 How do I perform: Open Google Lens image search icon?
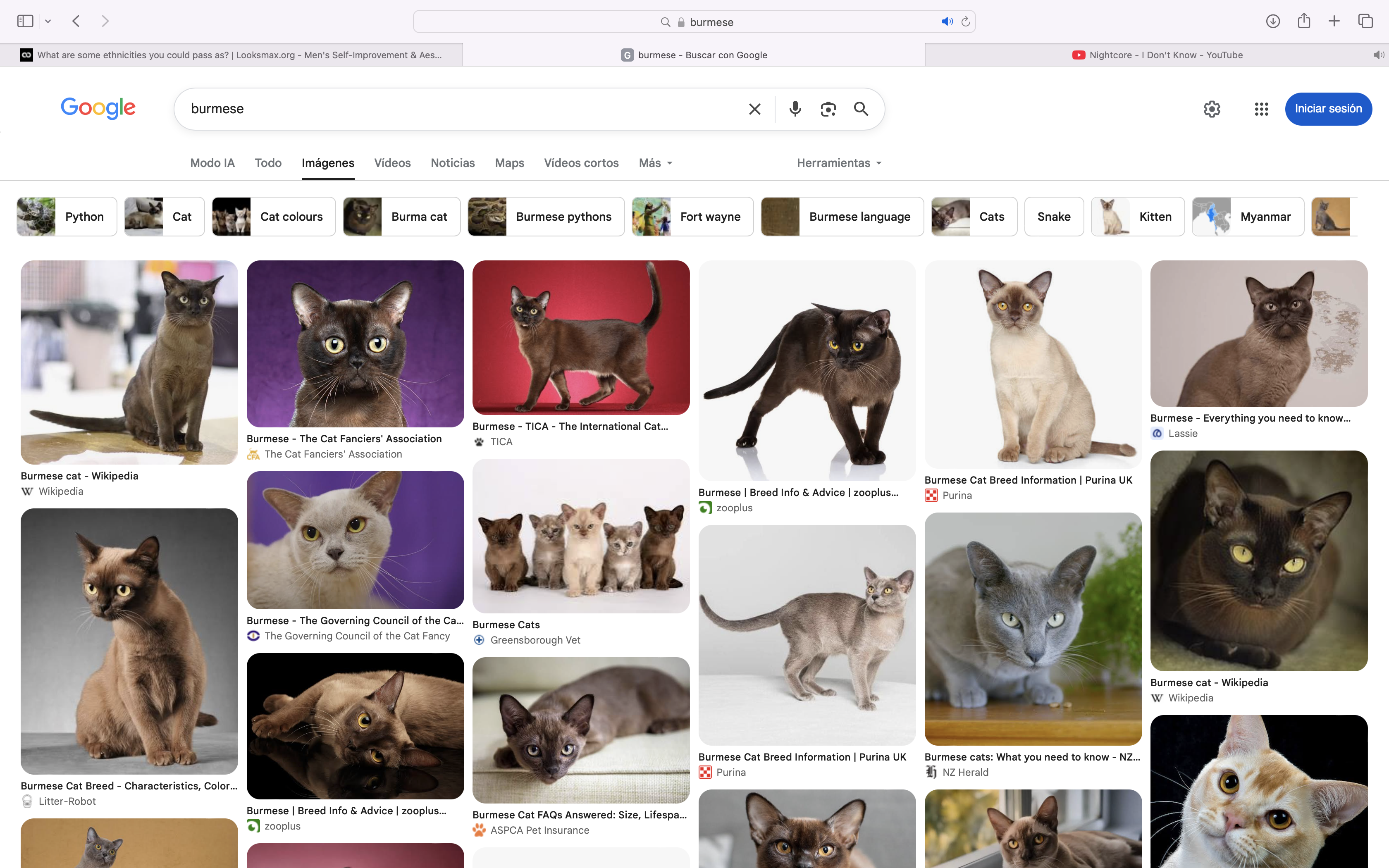[x=828, y=109]
